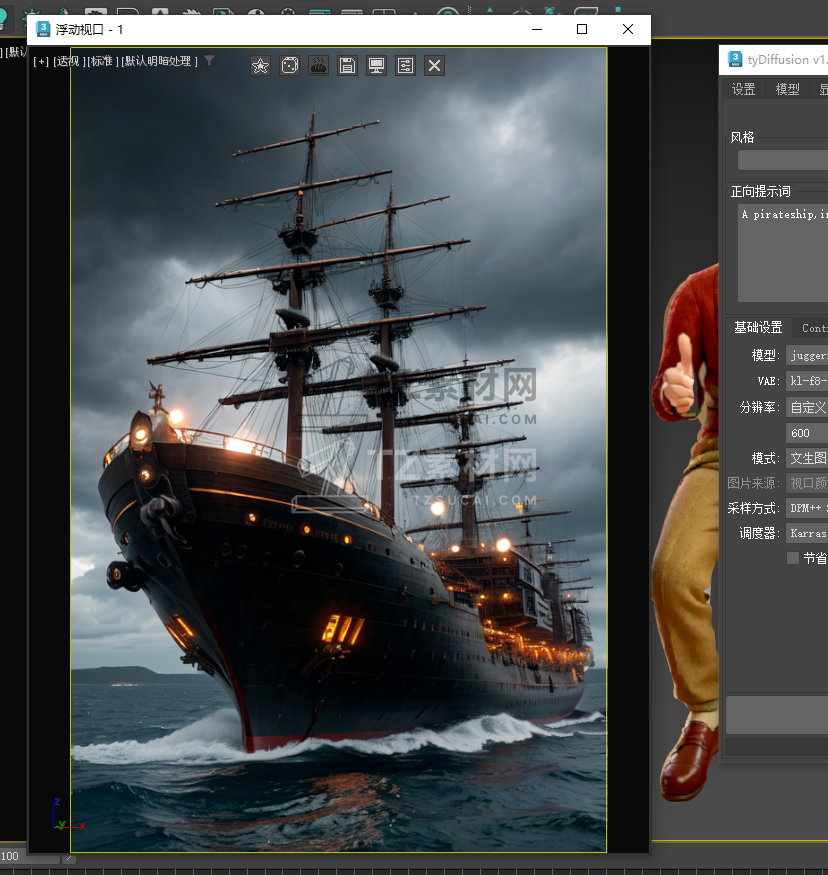Click the star icon in viewport toolbar

(x=261, y=66)
